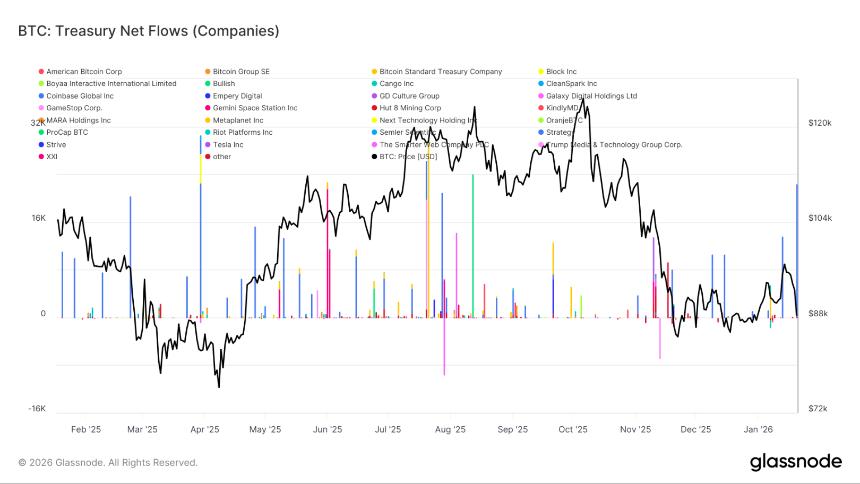This screenshot has height=484, width=860.
Task: Click the Hut 8 Mining Corp marker
Action: click(x=374, y=108)
